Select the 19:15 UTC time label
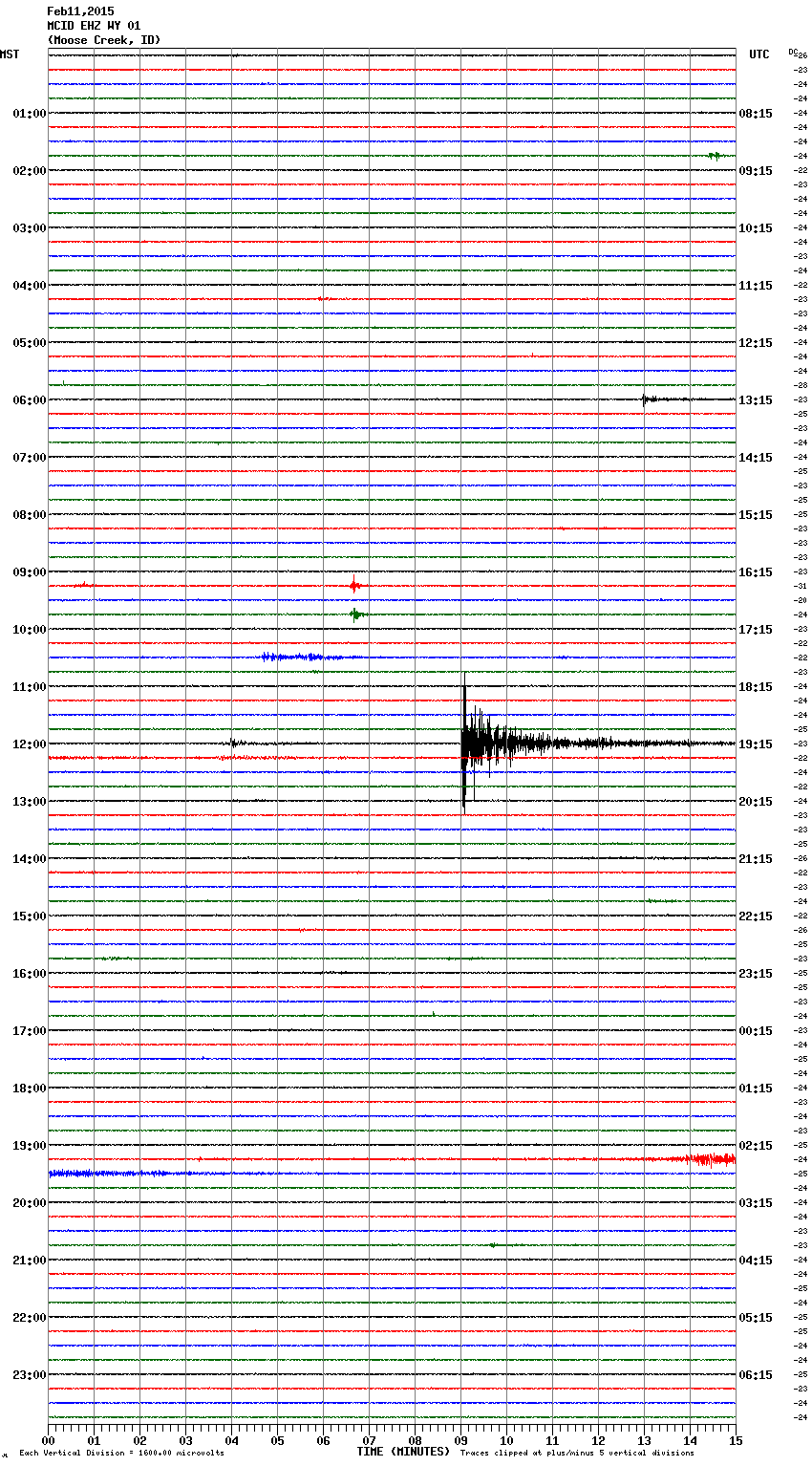812x1466 pixels. tap(756, 744)
